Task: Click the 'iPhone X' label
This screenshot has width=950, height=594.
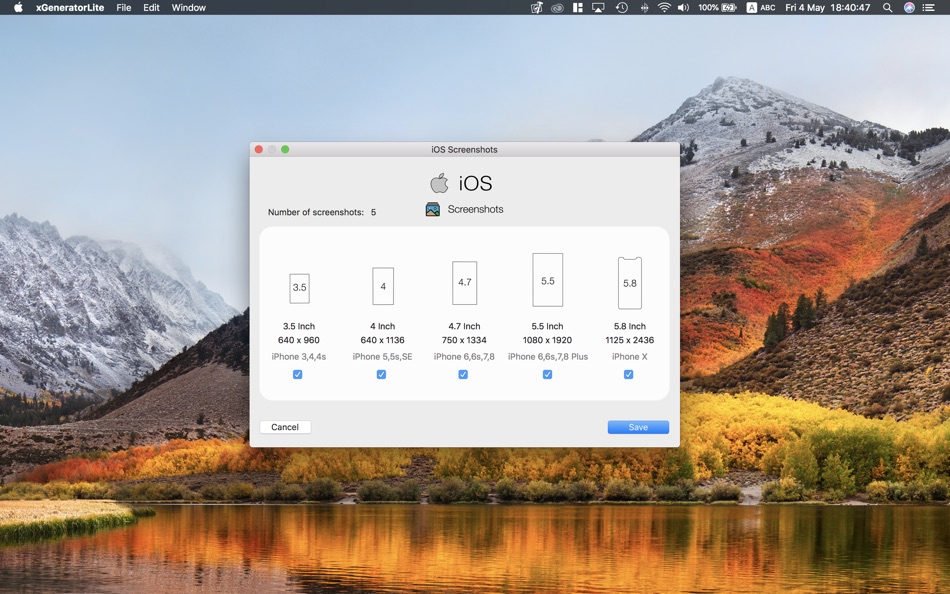Action: [629, 356]
